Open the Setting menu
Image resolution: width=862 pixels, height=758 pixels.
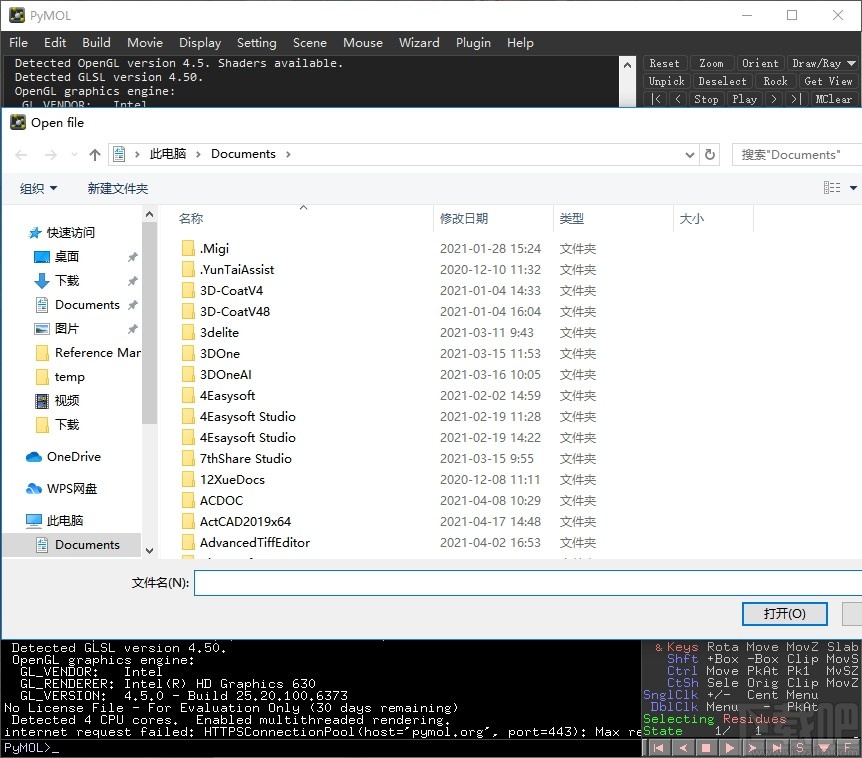click(256, 42)
